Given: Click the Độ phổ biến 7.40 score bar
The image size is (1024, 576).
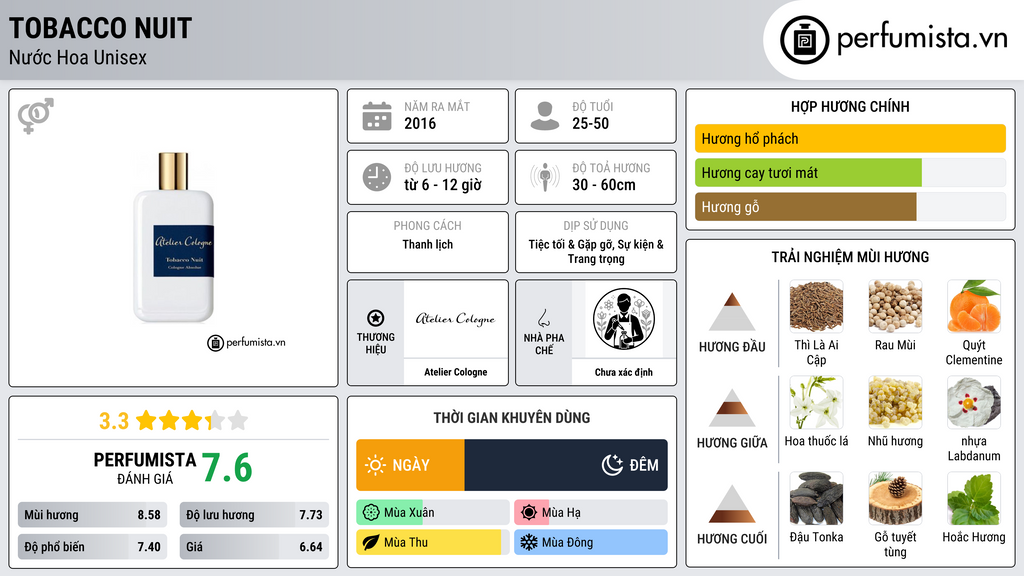Looking at the screenshot, I should pos(93,547).
